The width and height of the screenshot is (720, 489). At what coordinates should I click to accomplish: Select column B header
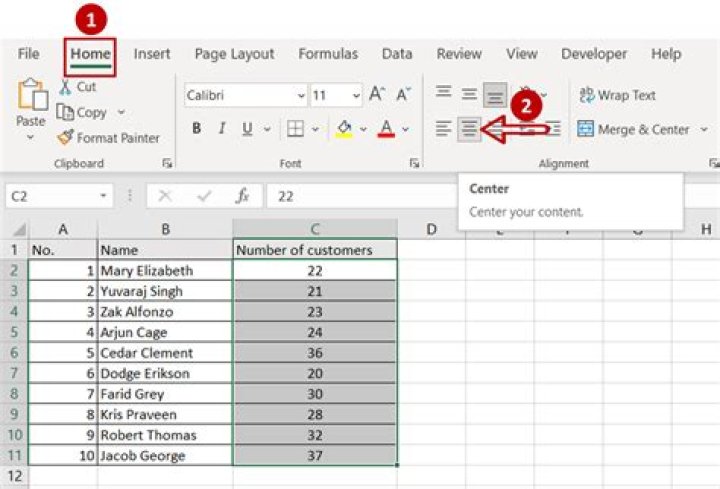[165, 229]
